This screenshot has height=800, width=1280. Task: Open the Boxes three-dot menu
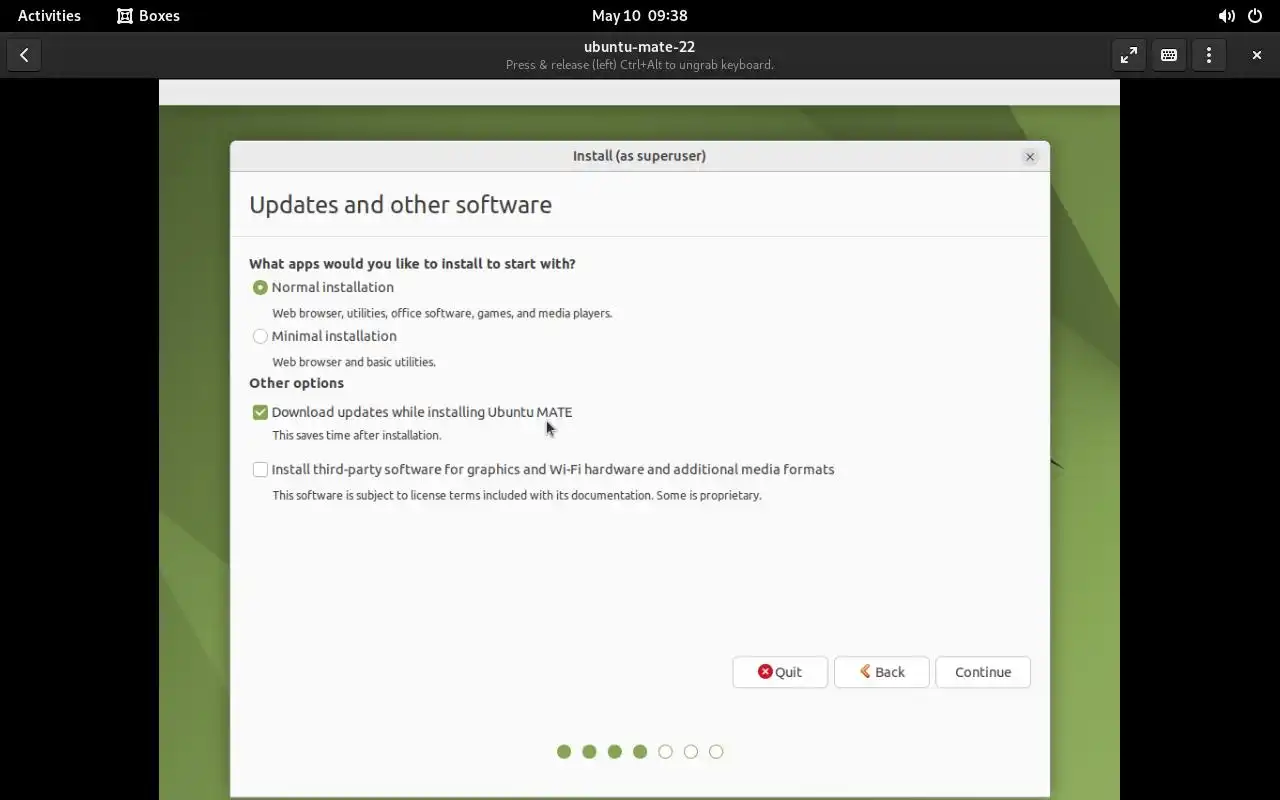coord(1208,55)
